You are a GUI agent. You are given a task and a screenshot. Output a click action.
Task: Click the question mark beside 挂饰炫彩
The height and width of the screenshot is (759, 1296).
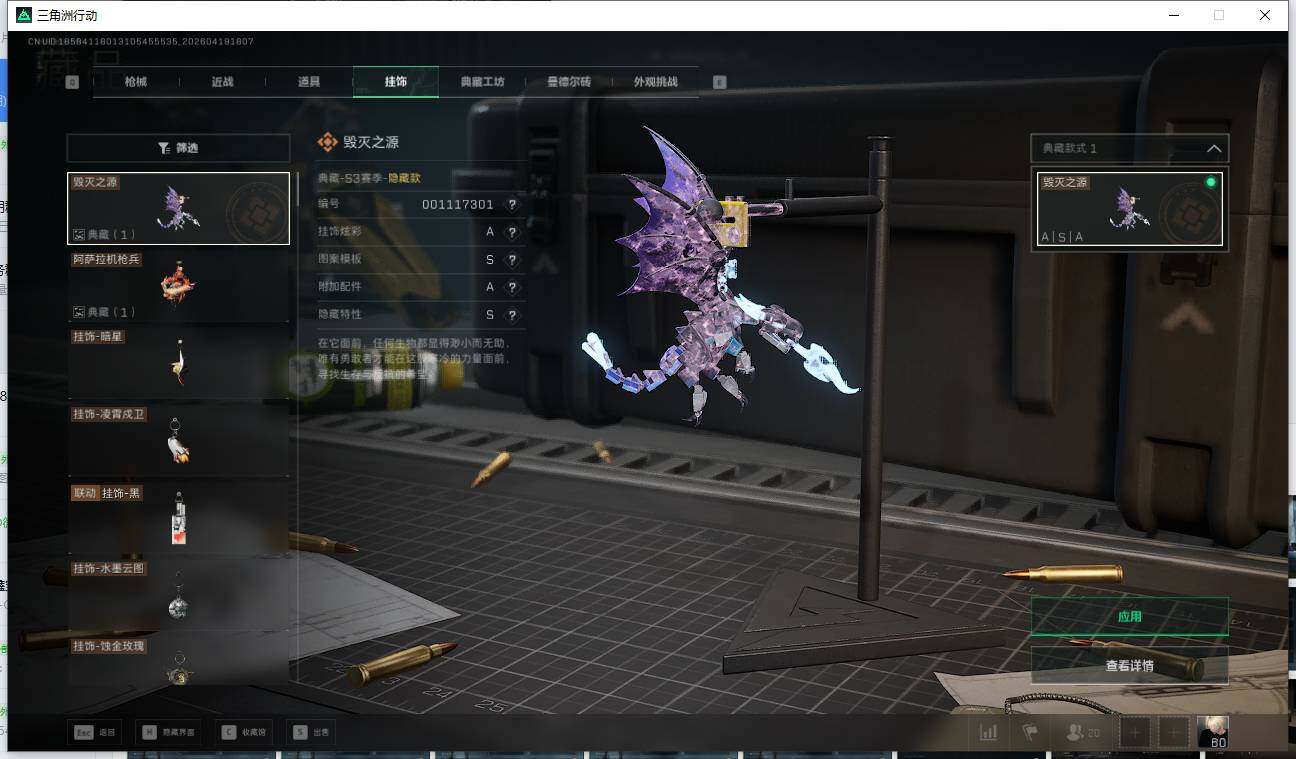pos(512,232)
